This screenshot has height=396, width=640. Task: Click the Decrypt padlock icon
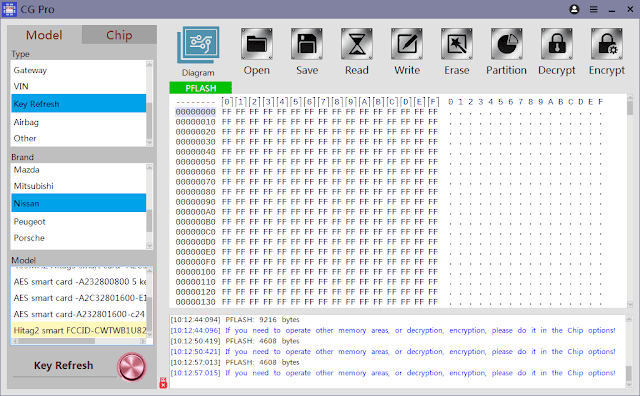(x=557, y=44)
